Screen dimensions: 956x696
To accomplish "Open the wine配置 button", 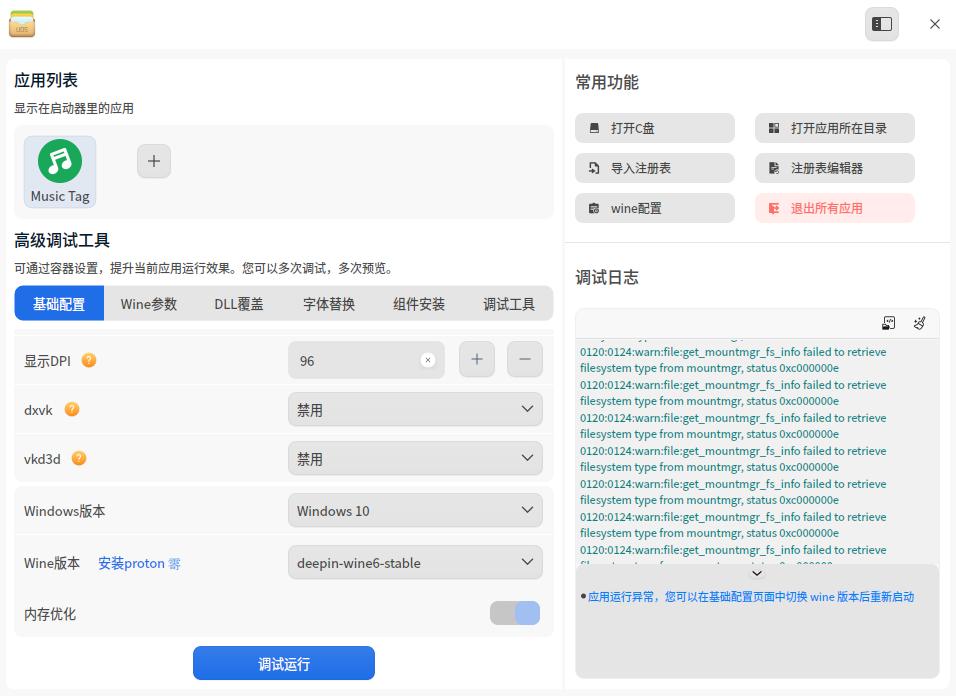I will [655, 208].
